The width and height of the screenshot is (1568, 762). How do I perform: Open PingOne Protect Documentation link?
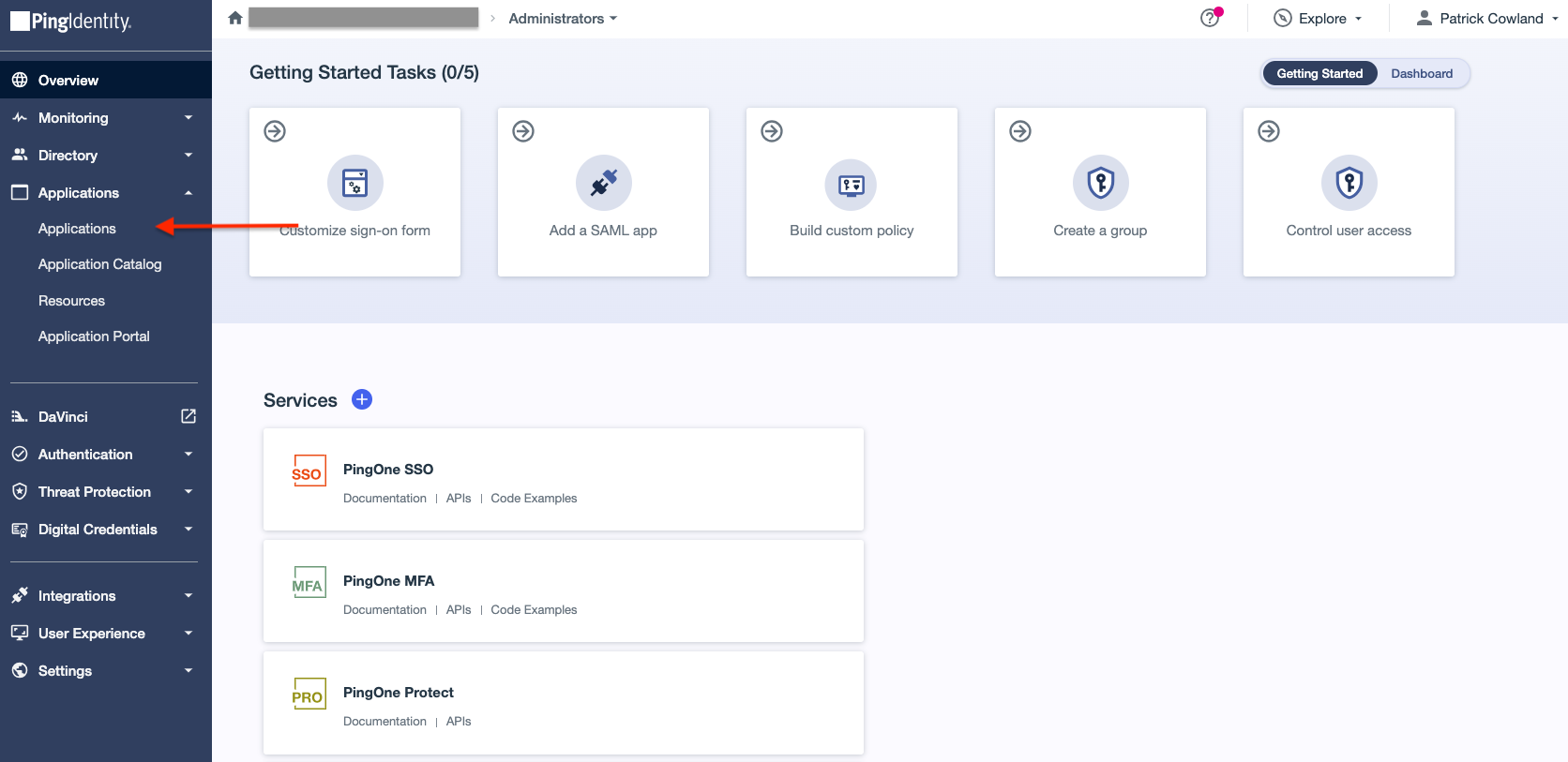pos(384,722)
